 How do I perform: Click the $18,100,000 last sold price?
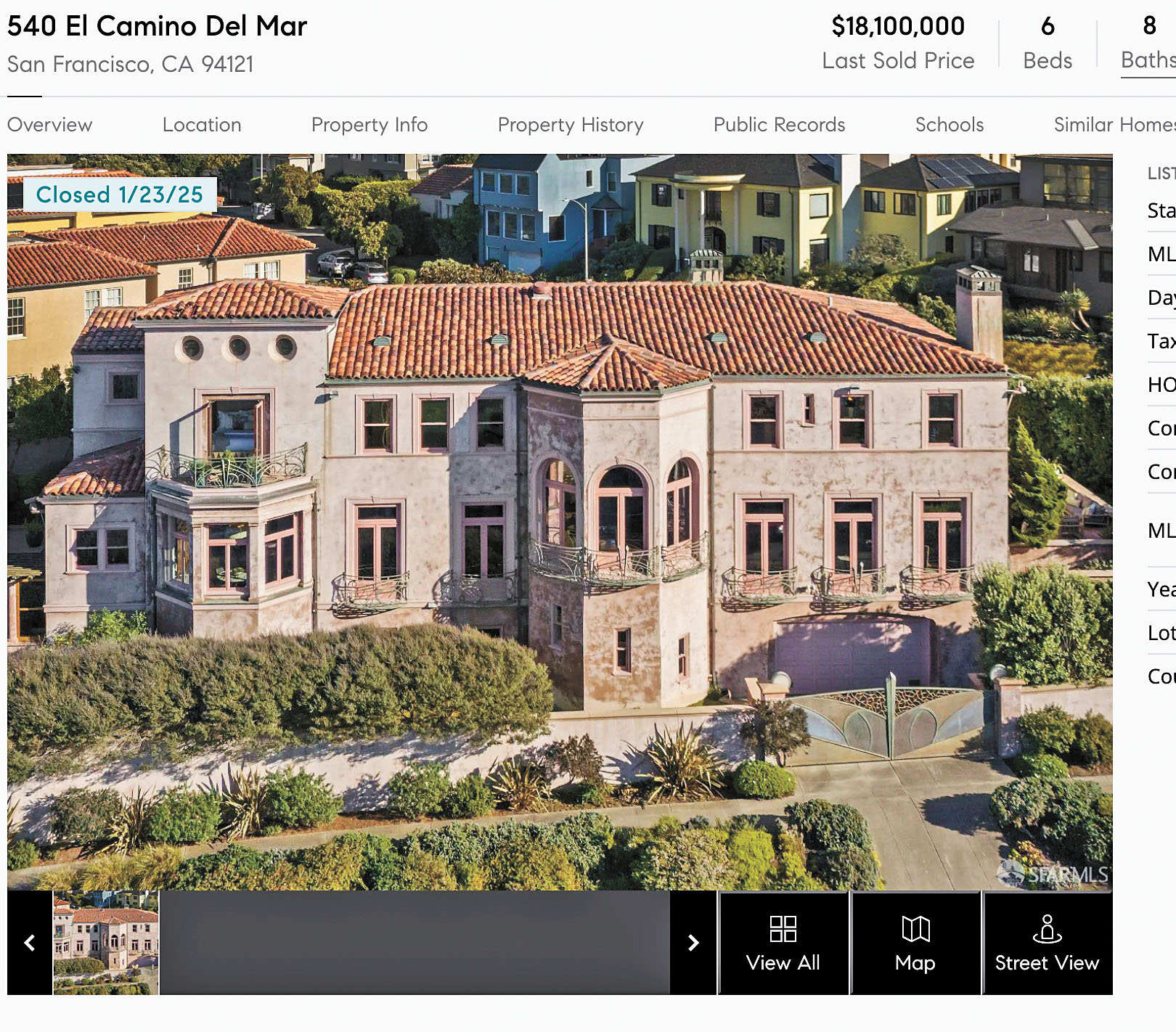[x=898, y=26]
